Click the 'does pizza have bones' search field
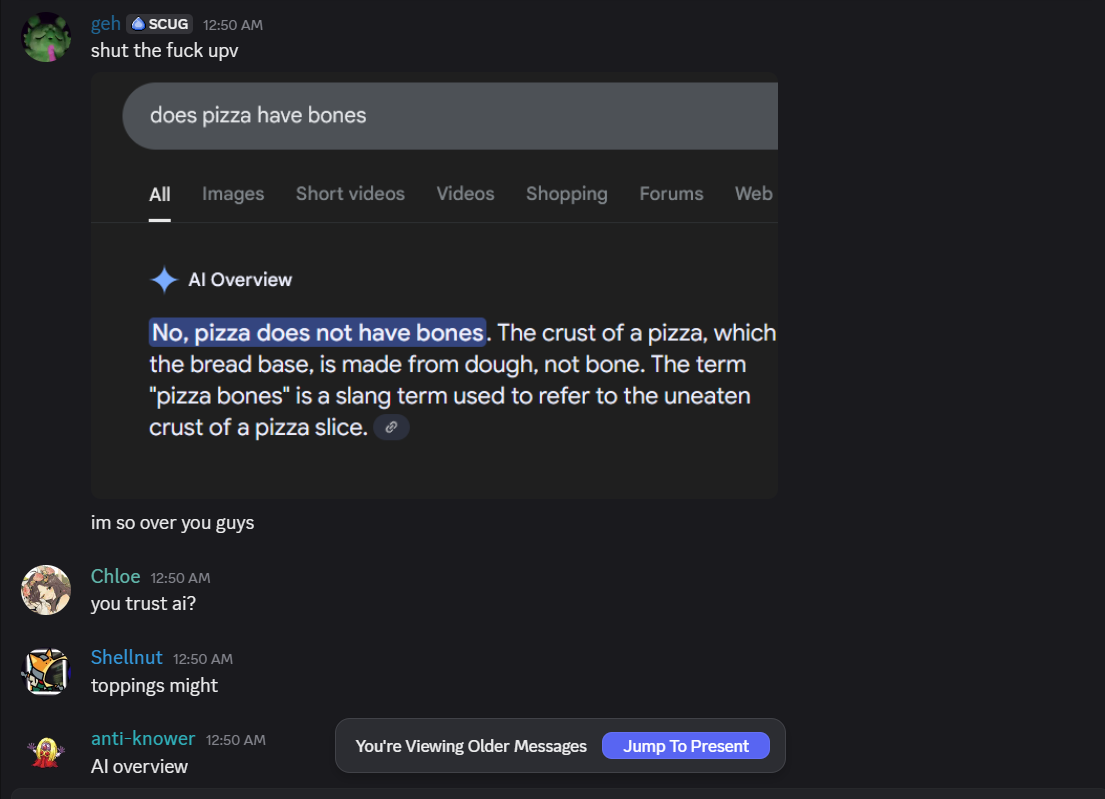The width and height of the screenshot is (1105, 799). pyautogui.click(x=450, y=116)
